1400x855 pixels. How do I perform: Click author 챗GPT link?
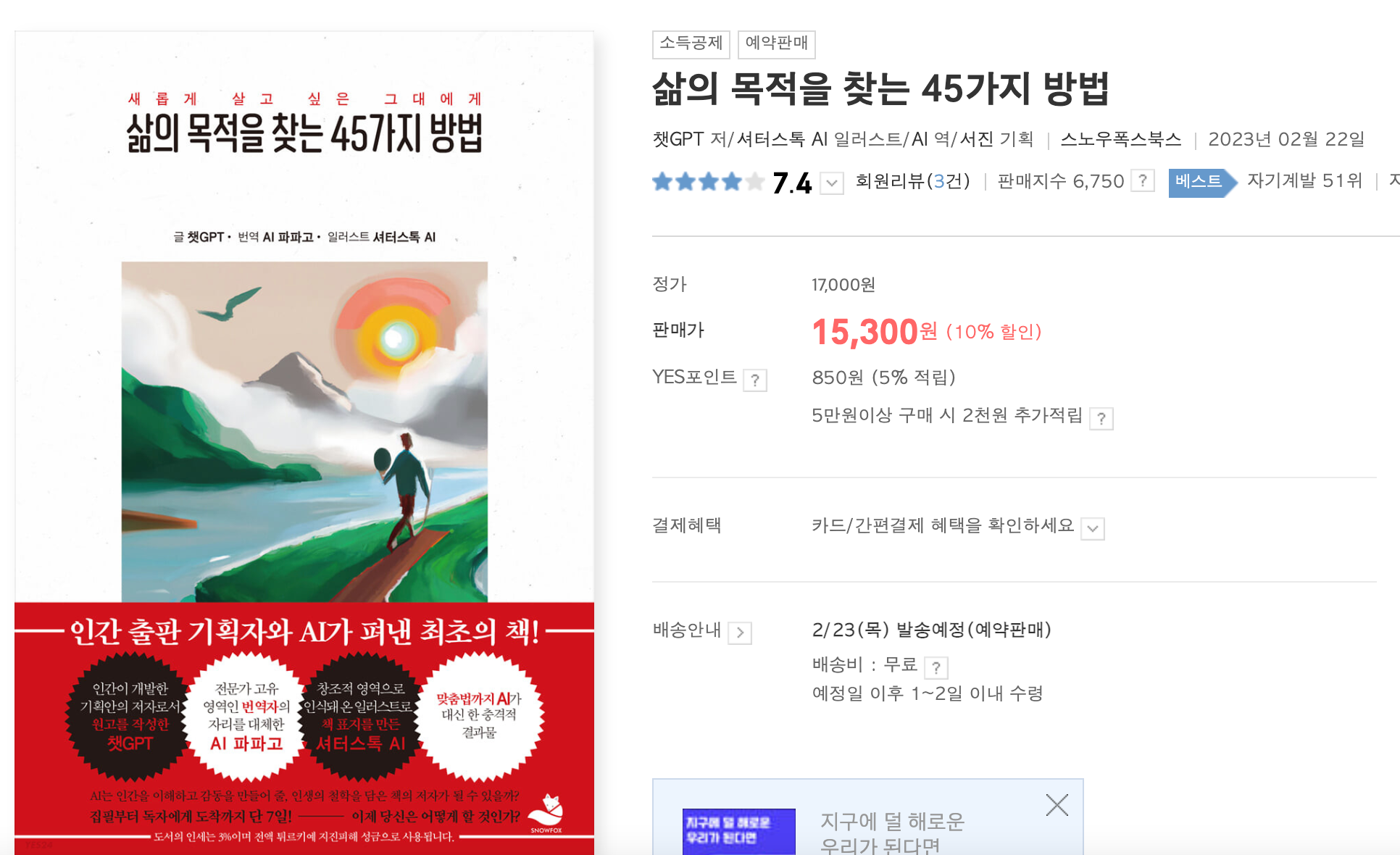click(678, 139)
